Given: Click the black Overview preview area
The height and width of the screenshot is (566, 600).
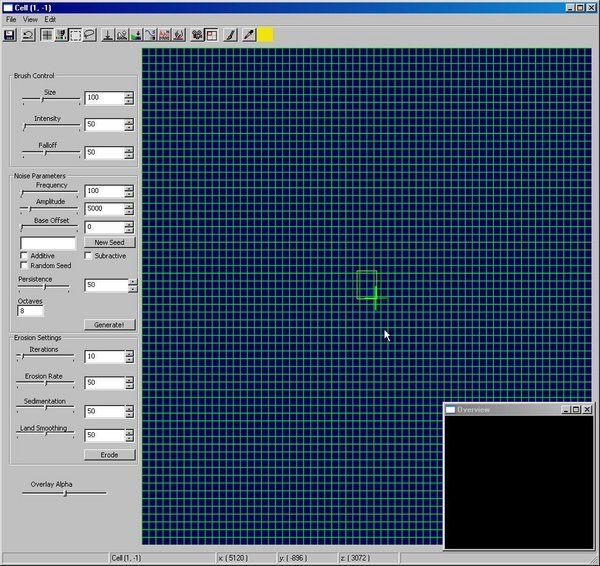Looking at the screenshot, I should click(x=519, y=482).
